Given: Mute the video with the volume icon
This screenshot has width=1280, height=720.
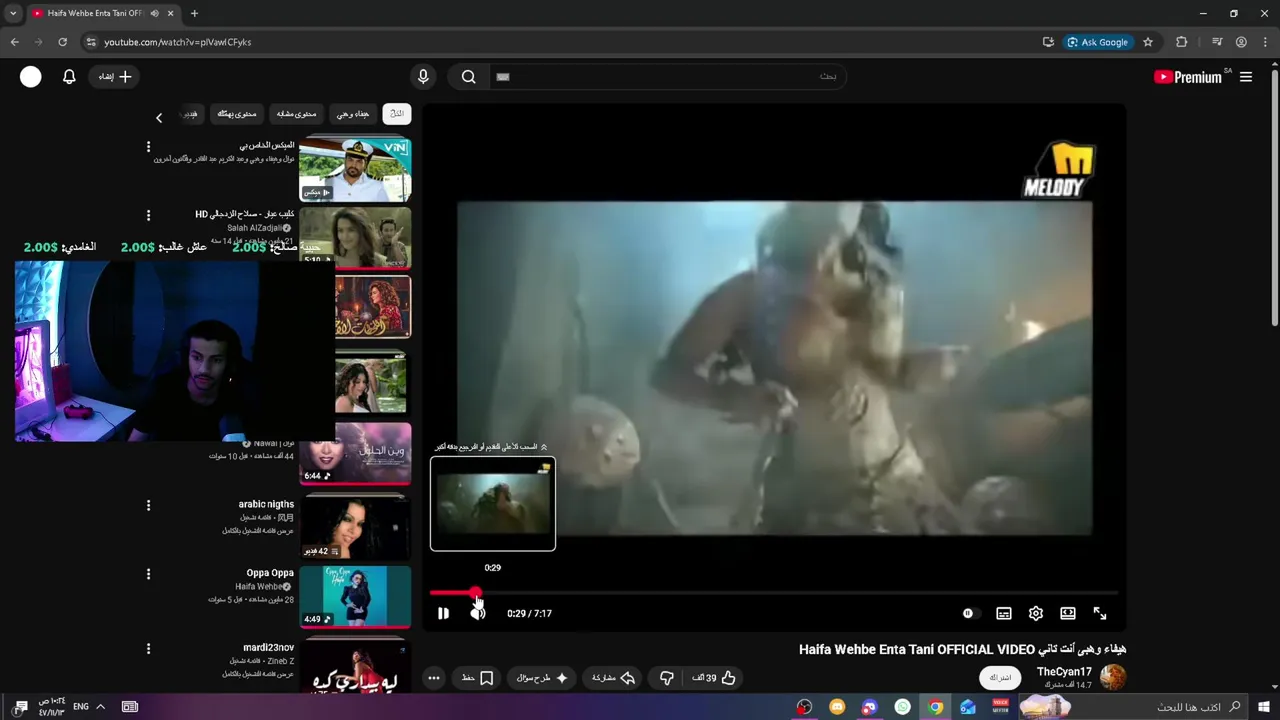Looking at the screenshot, I should [x=478, y=613].
